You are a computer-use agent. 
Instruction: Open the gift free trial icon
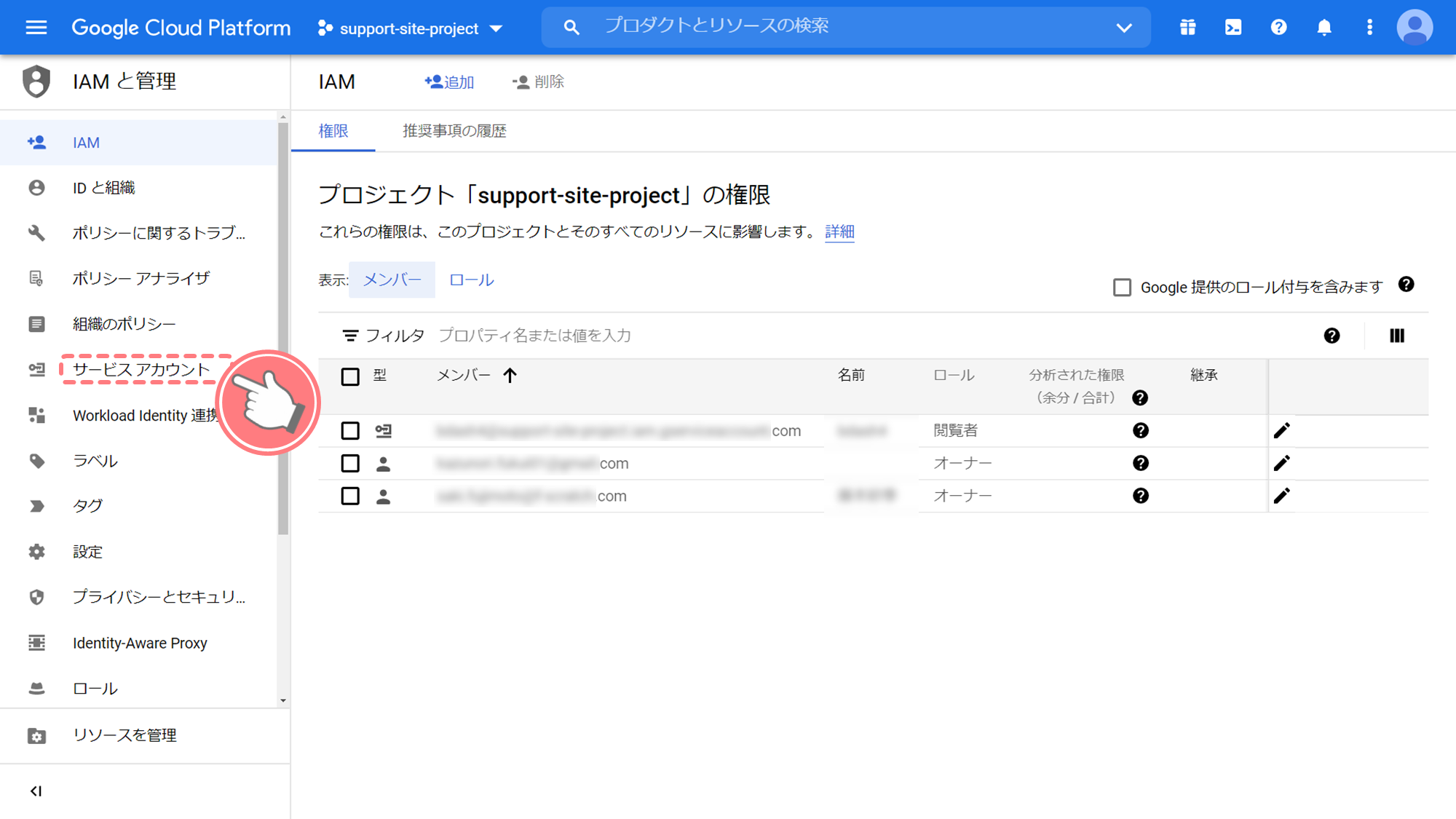1187,28
